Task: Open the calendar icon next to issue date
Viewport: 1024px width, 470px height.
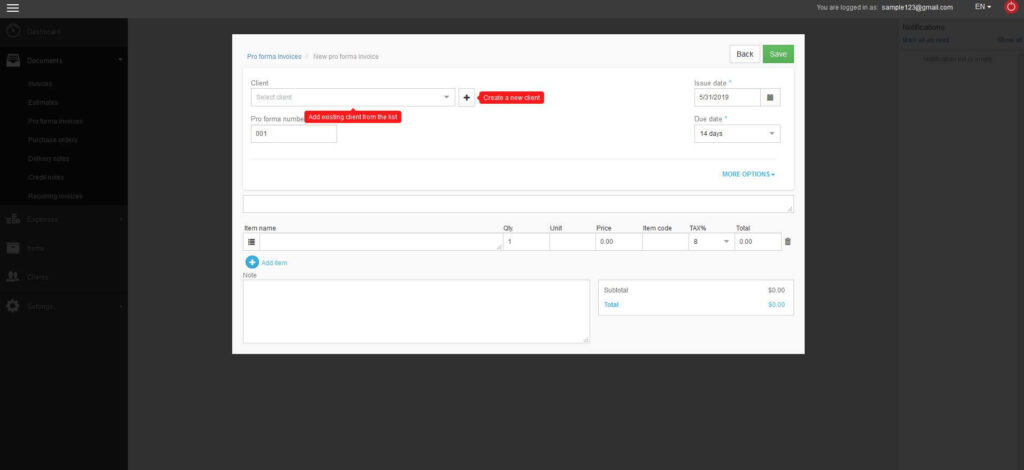Action: pos(770,97)
